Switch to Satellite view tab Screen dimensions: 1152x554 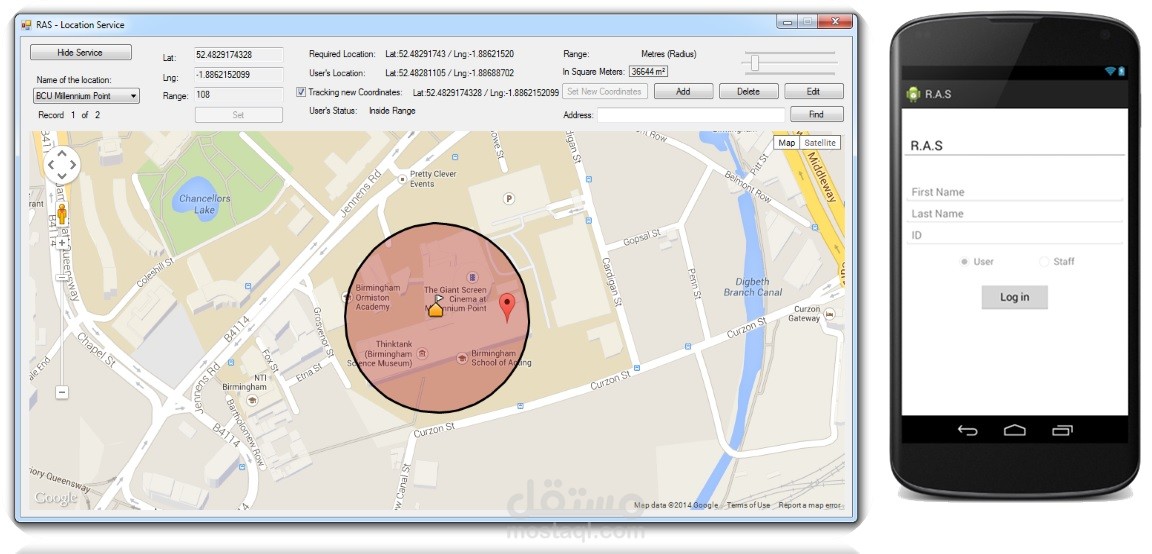click(819, 143)
